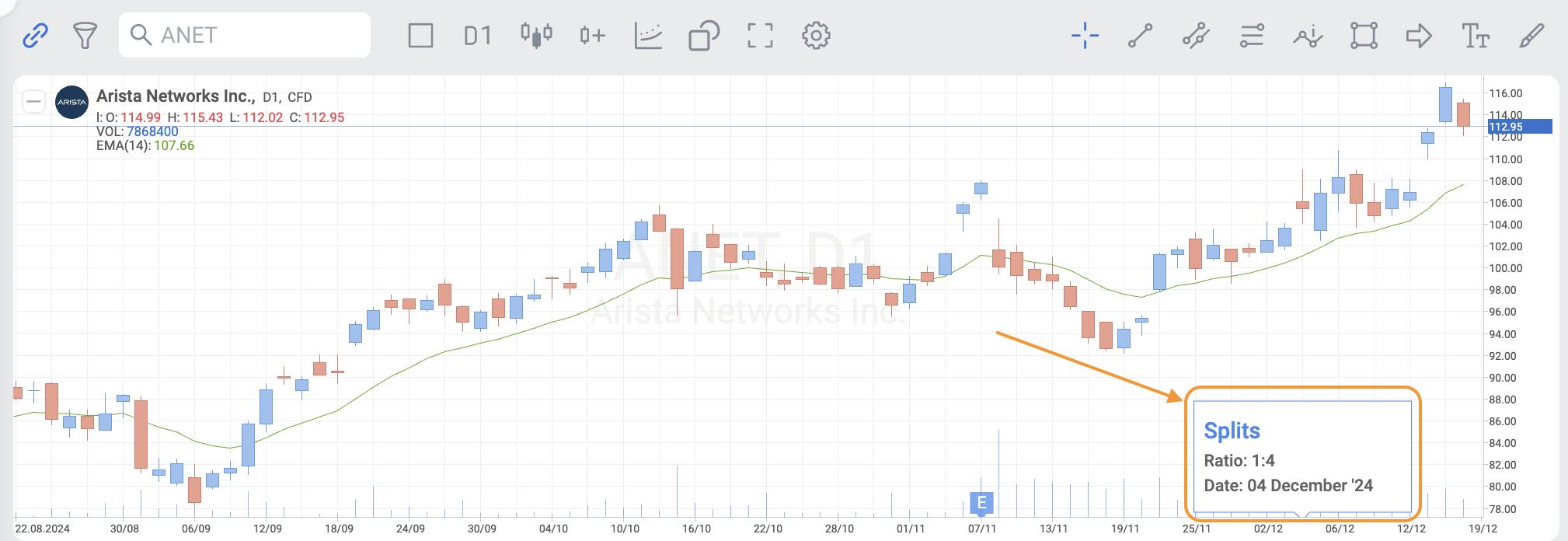The image size is (1568, 541).
Task: Select the text annotation tool
Action: point(1475,35)
